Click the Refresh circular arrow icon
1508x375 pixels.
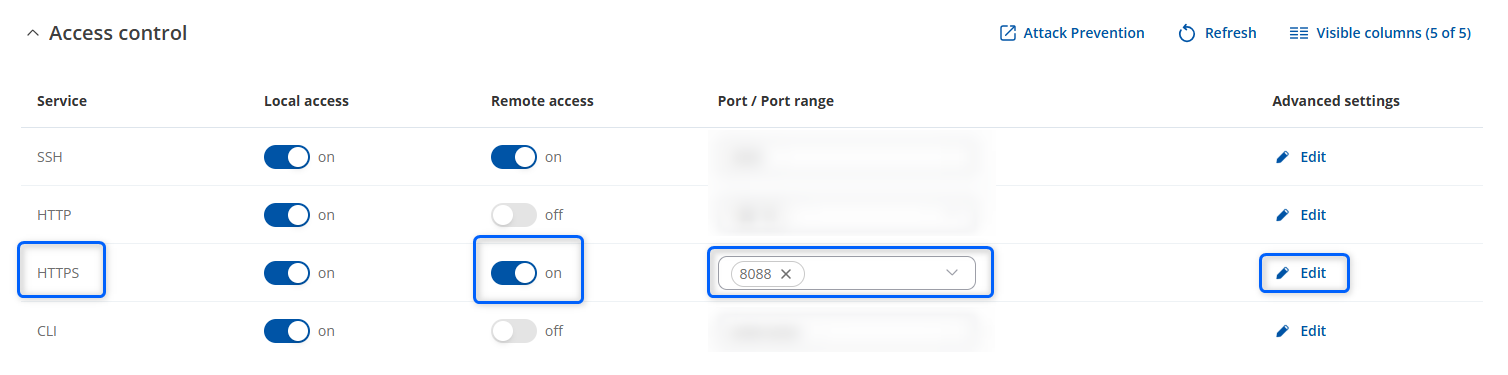pos(1187,34)
